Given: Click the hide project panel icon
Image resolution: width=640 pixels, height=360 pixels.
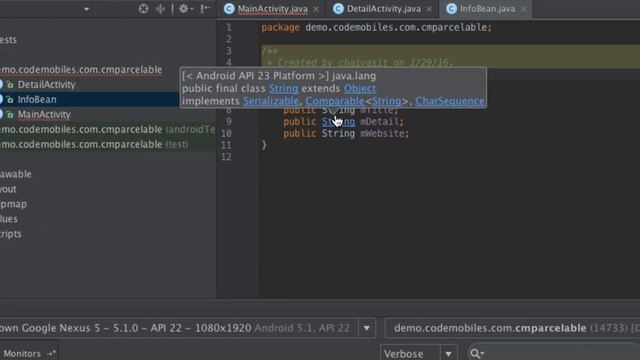Looking at the screenshot, I should pyautogui.click(x=205, y=9).
